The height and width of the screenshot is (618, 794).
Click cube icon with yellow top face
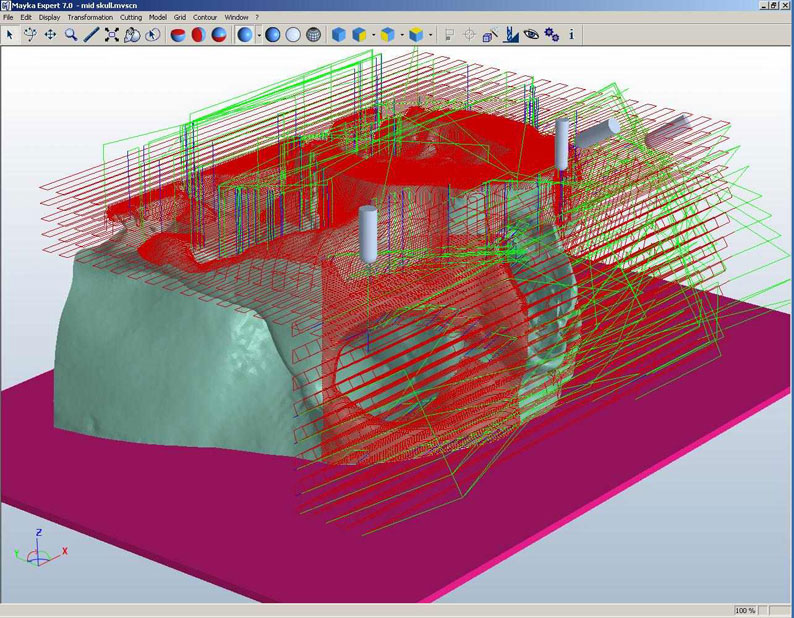click(416, 35)
